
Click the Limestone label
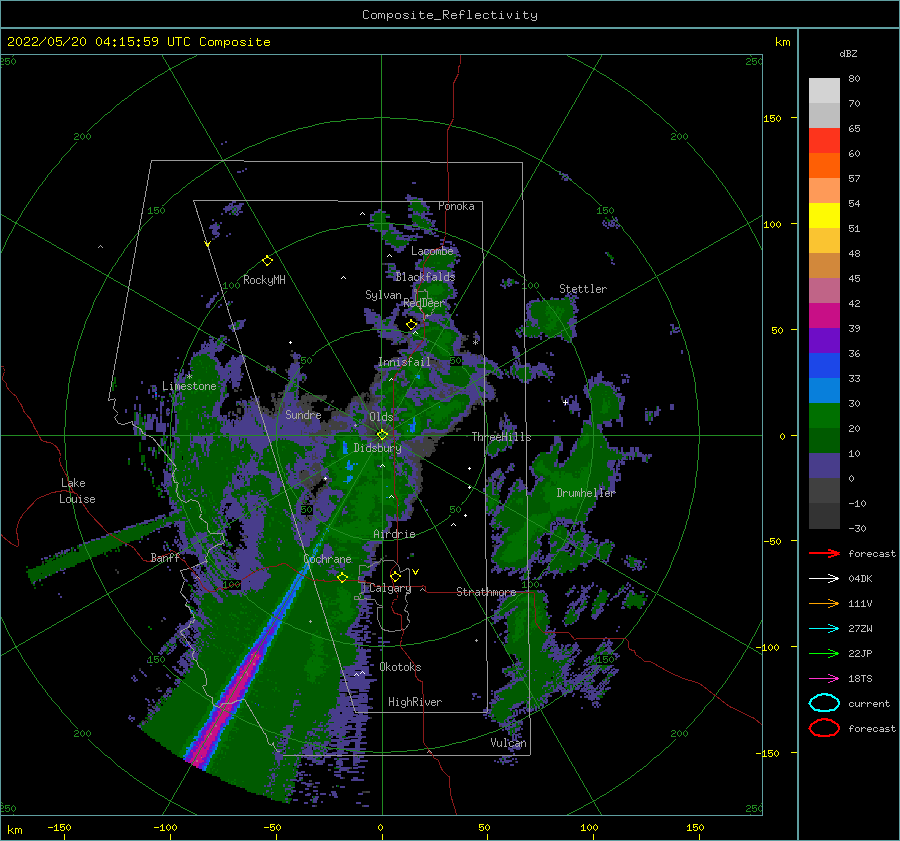(189, 386)
